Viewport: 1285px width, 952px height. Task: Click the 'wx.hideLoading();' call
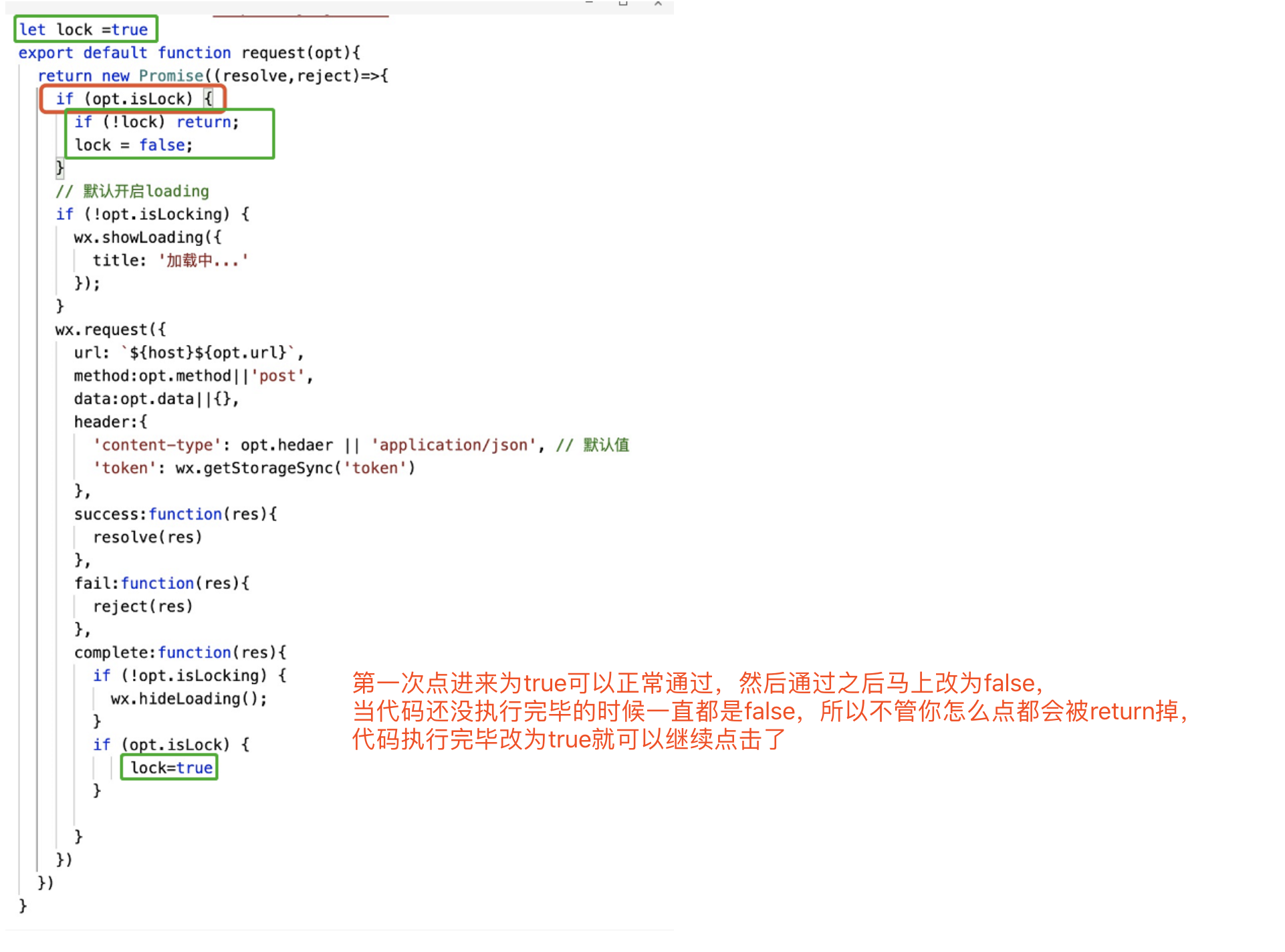tap(189, 699)
